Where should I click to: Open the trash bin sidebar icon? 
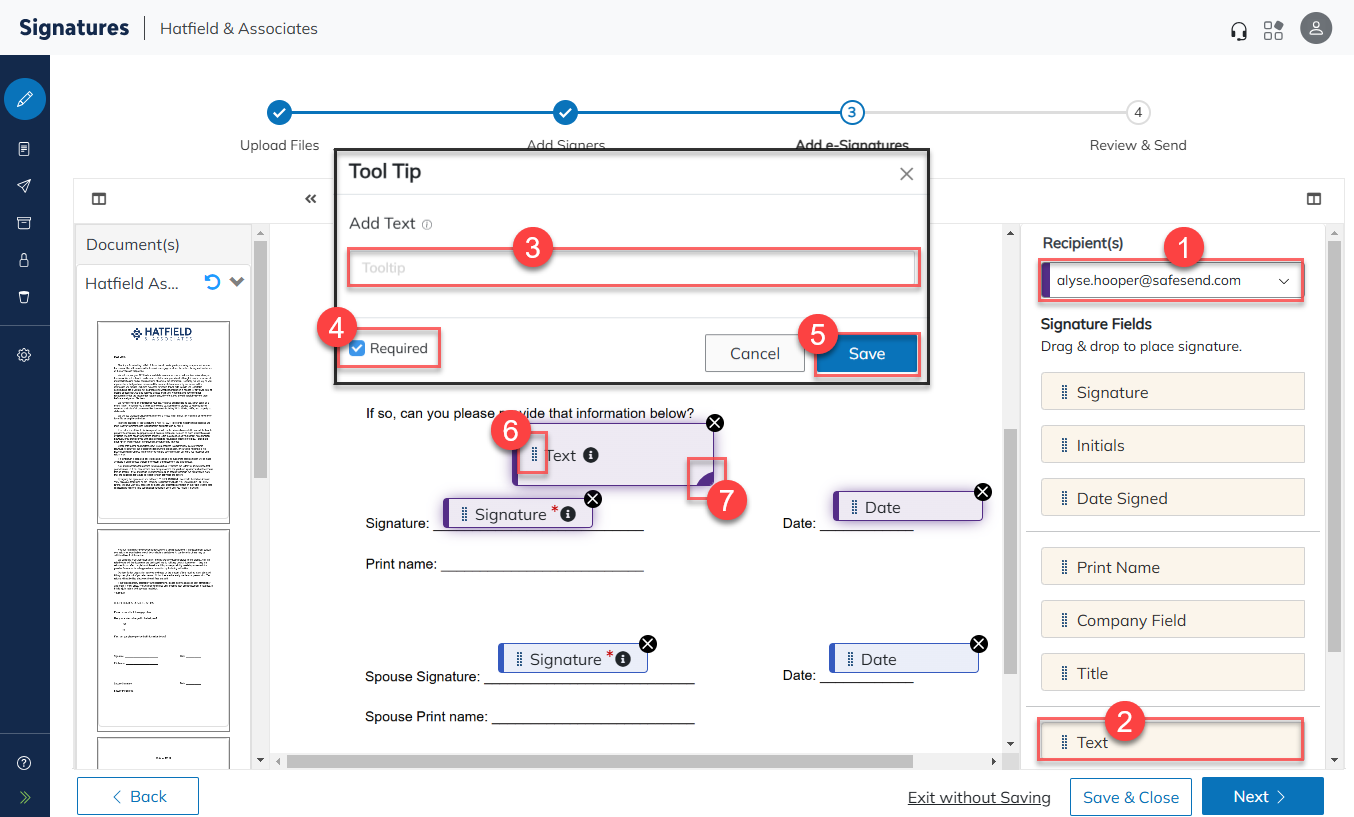point(25,297)
